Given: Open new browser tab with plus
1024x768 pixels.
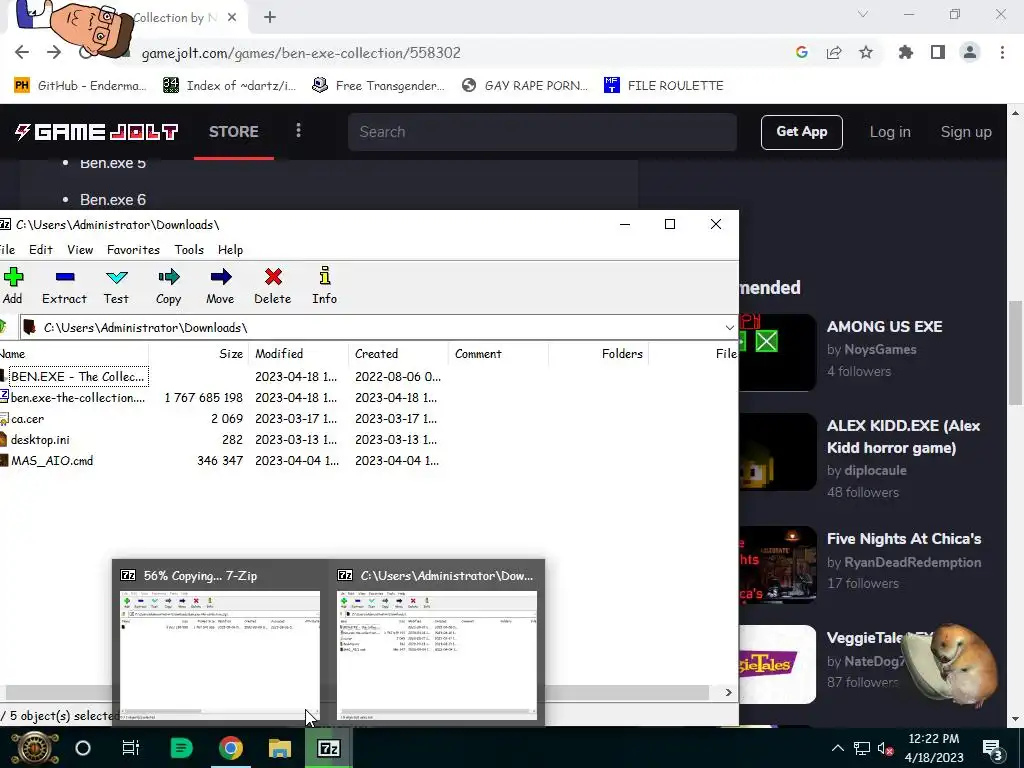Looking at the screenshot, I should pyautogui.click(x=270, y=18).
